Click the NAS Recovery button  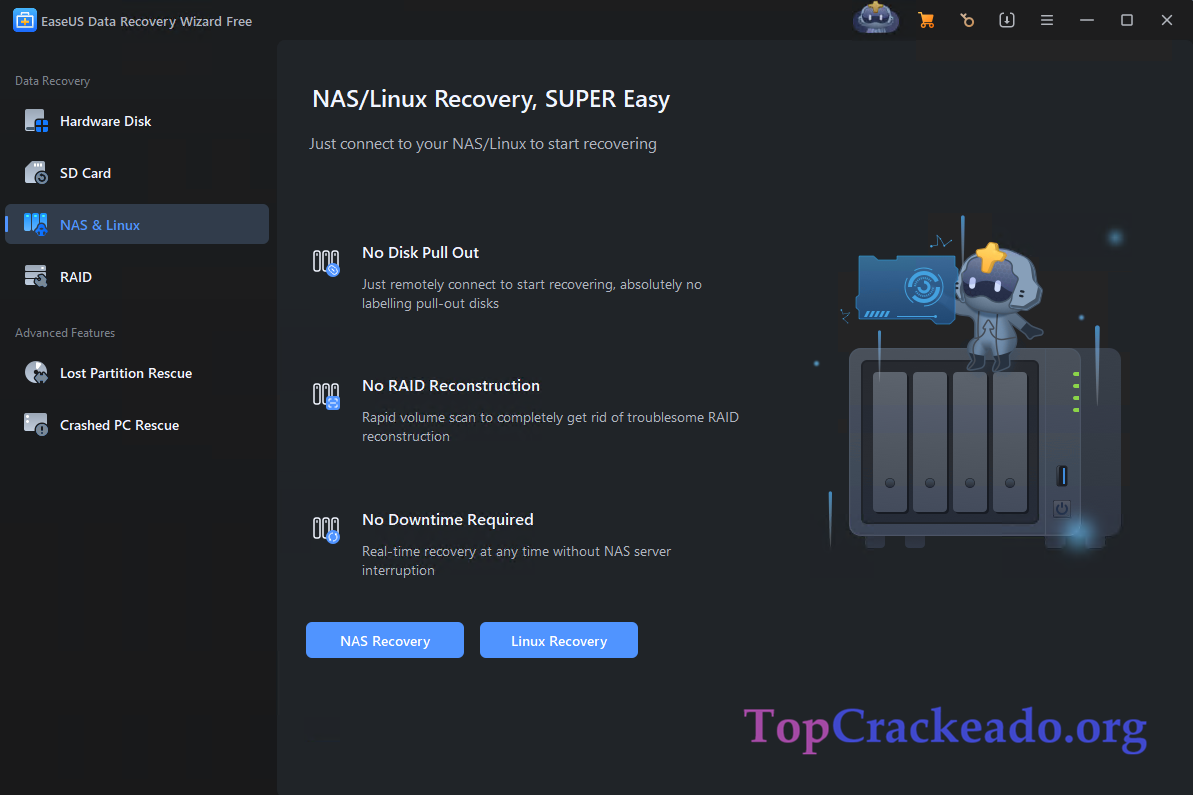point(384,640)
